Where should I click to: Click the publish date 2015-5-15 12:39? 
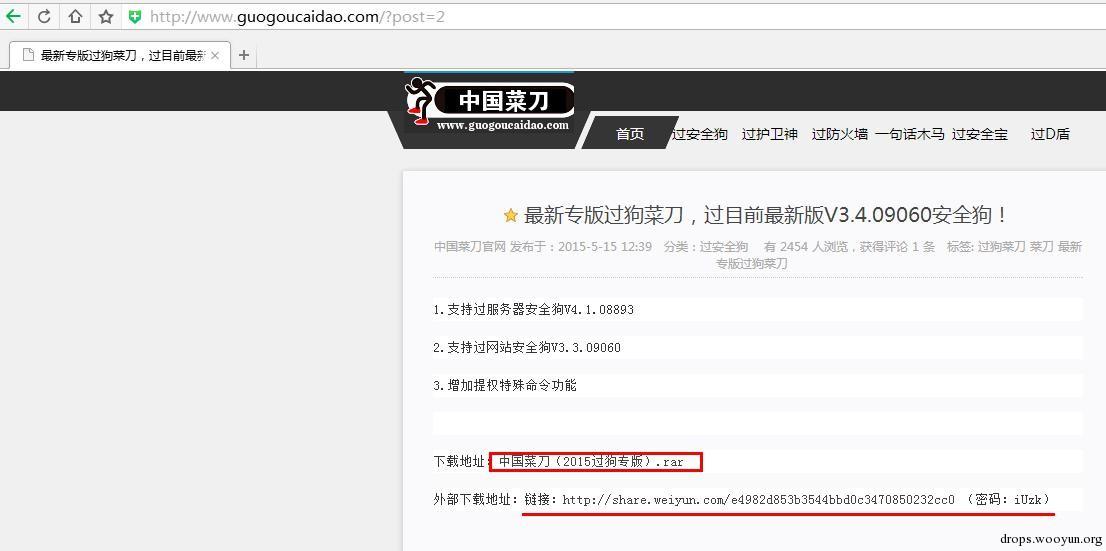604,247
